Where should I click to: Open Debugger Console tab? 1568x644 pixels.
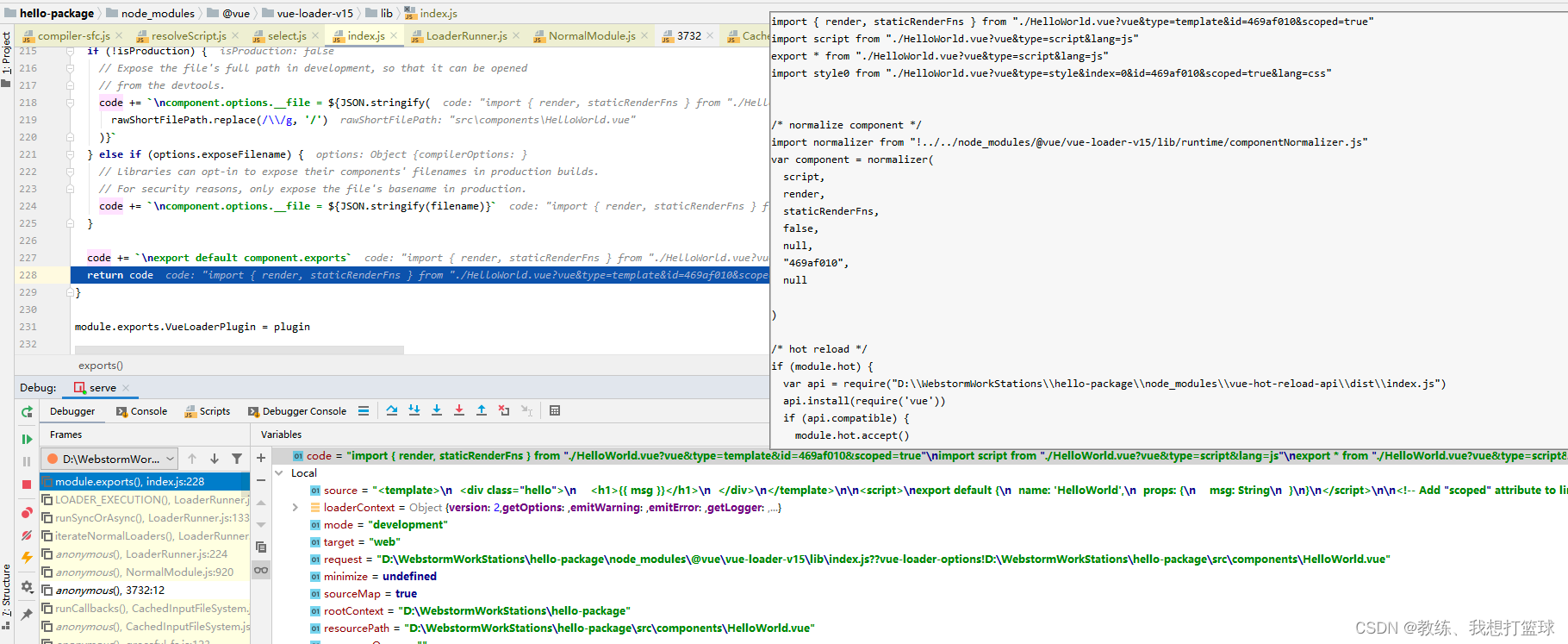coord(297,411)
